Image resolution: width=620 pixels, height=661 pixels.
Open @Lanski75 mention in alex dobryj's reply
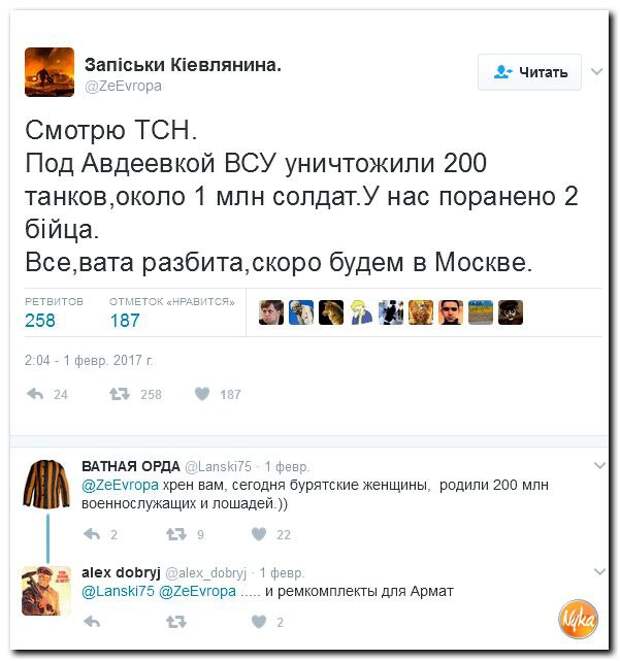coord(118,591)
